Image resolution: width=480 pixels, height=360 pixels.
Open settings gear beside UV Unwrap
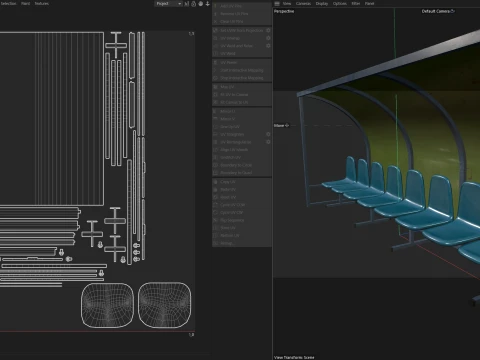(x=268, y=38)
